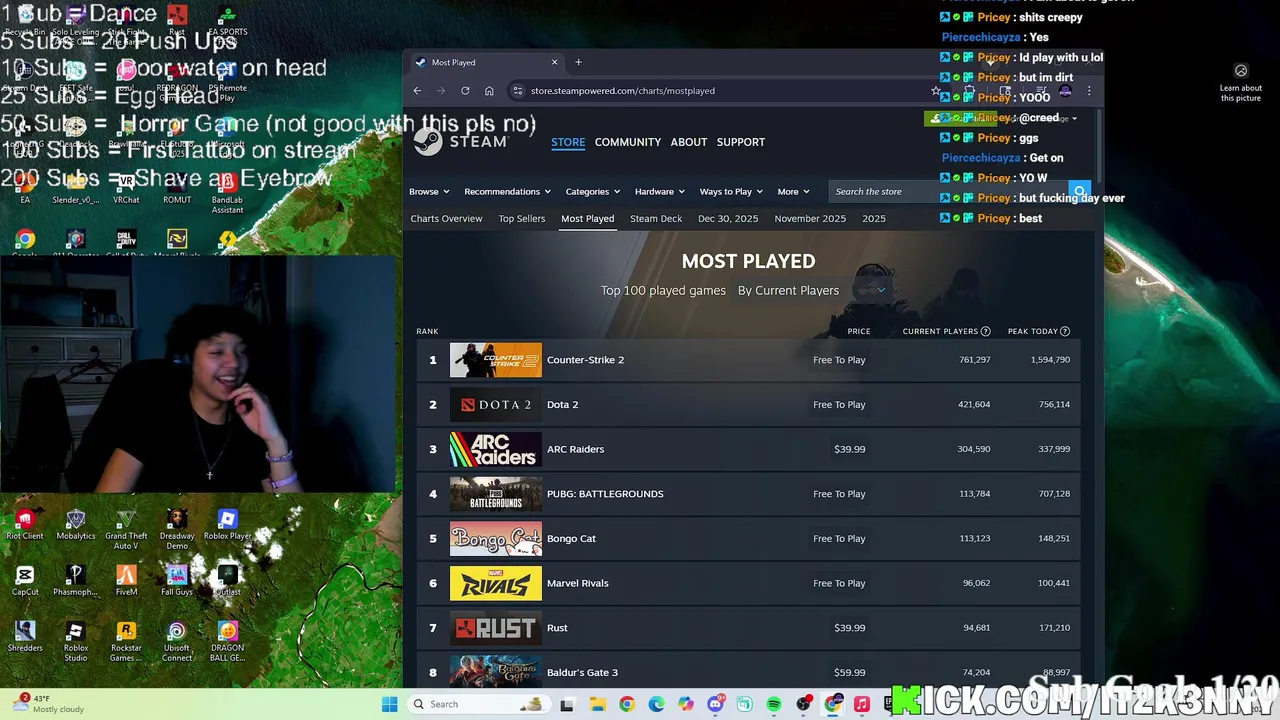Viewport: 1280px width, 720px height.
Task: Open the Counter-Strike 2 game row
Action: (748, 360)
